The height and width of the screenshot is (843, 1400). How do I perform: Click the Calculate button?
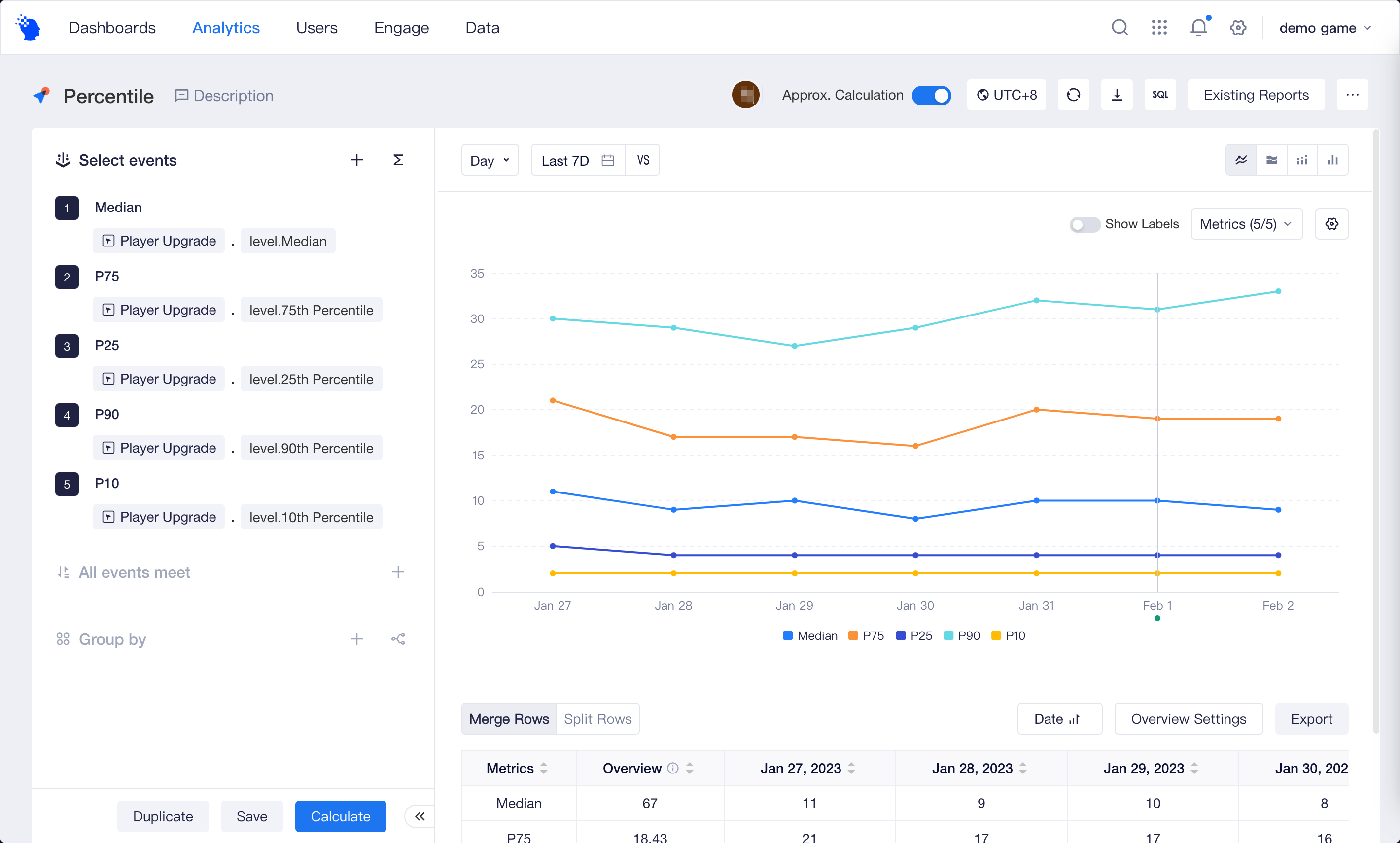340,816
